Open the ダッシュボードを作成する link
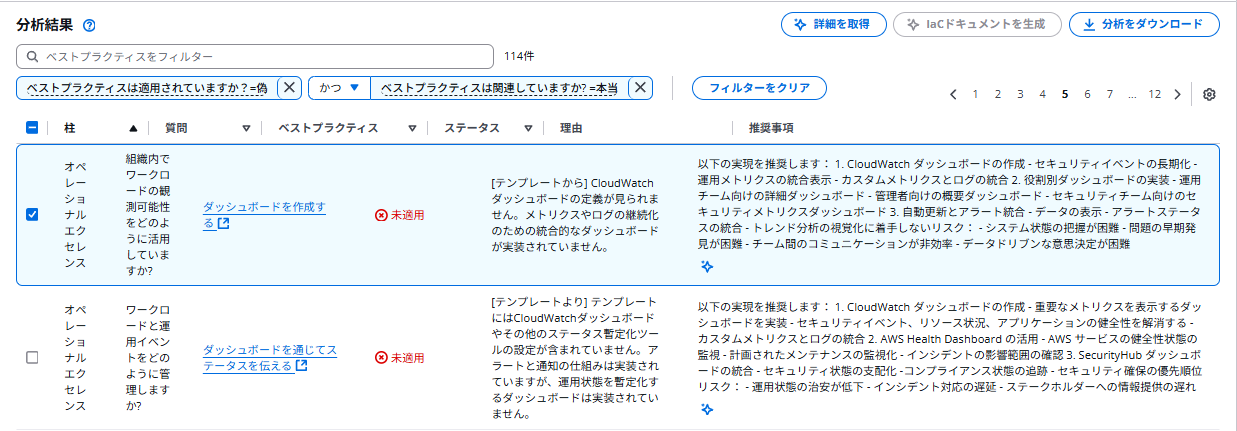 click(264, 215)
